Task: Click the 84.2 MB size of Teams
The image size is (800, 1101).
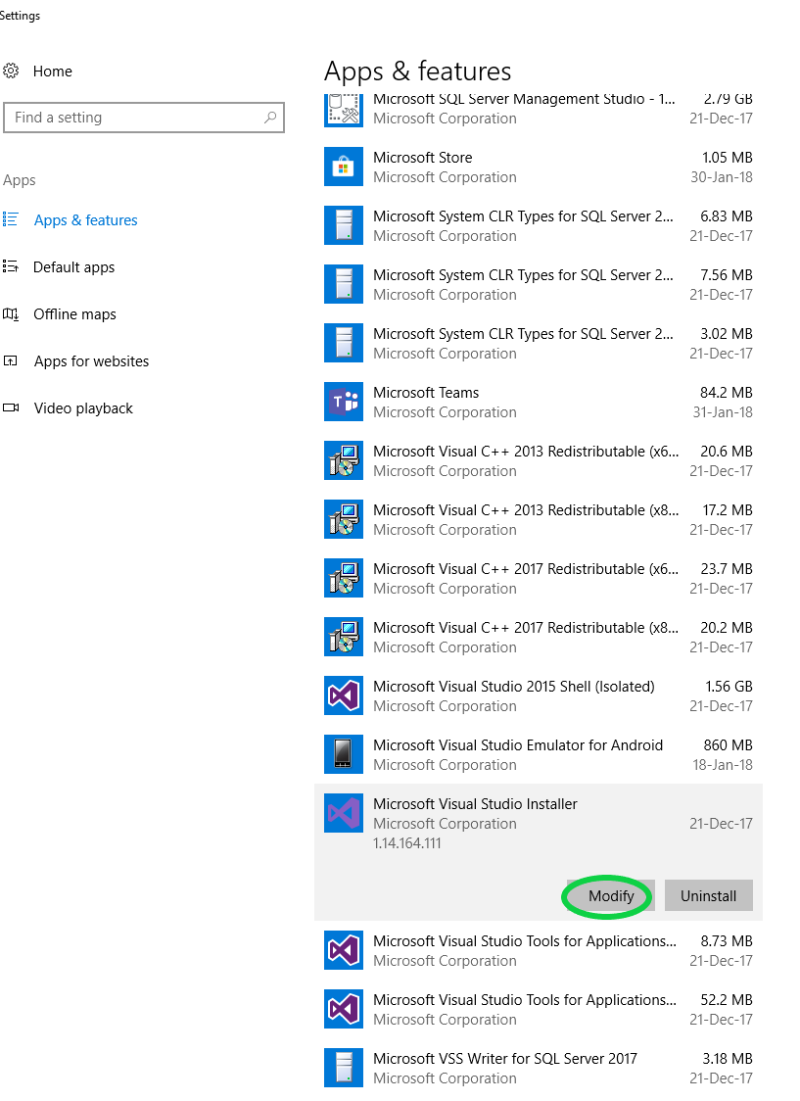Action: (x=726, y=393)
